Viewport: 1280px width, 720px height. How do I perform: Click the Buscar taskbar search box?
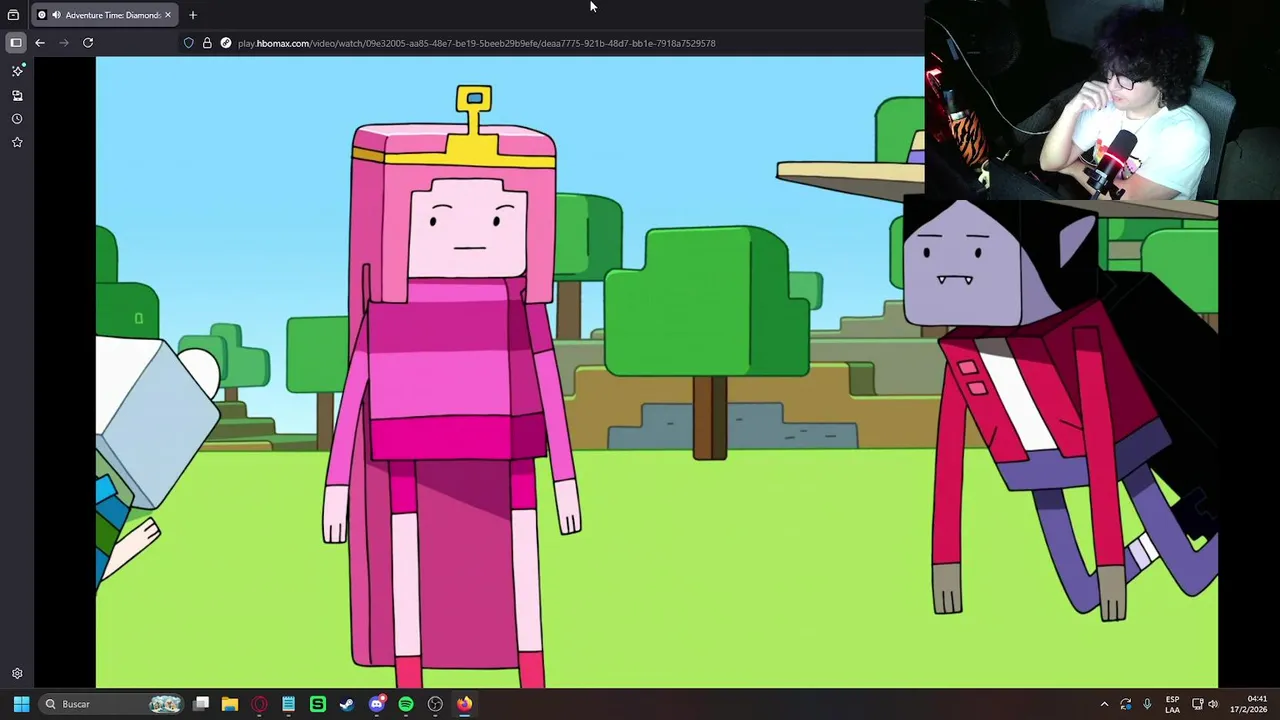point(113,704)
